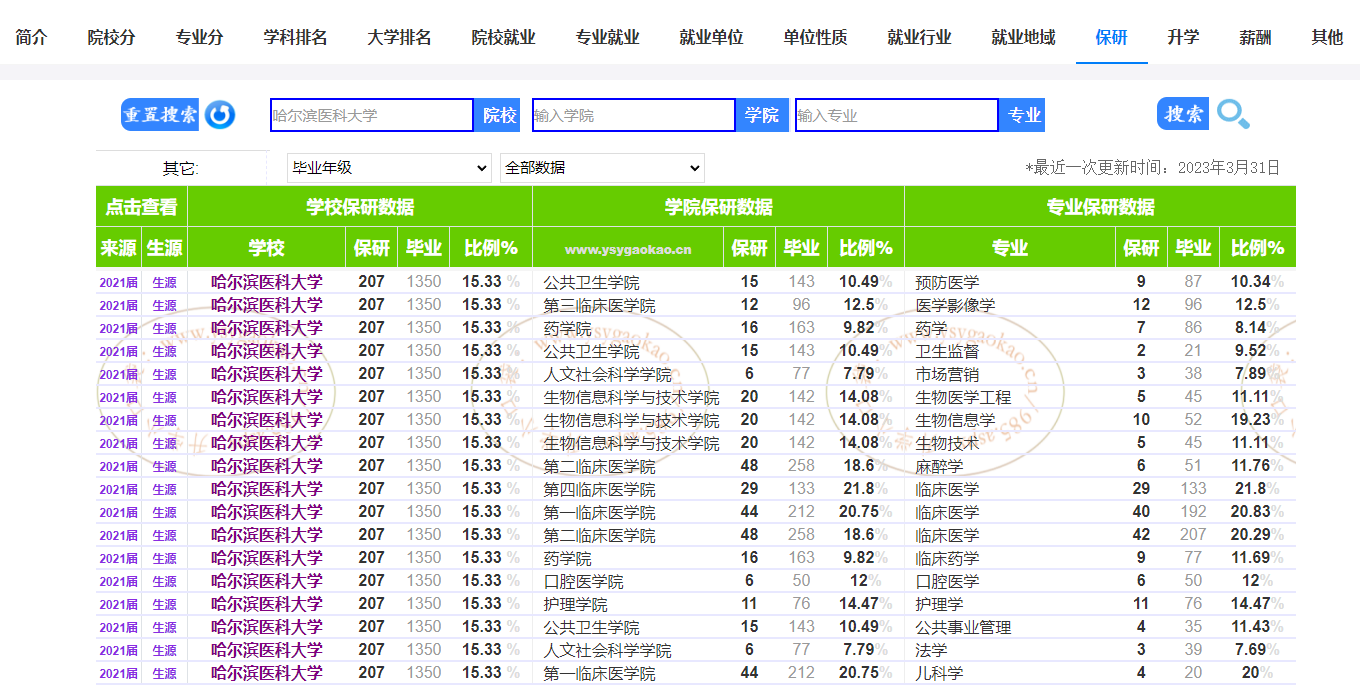
Task: Click the 卫生监督 major cell
Action: [x=948, y=352]
